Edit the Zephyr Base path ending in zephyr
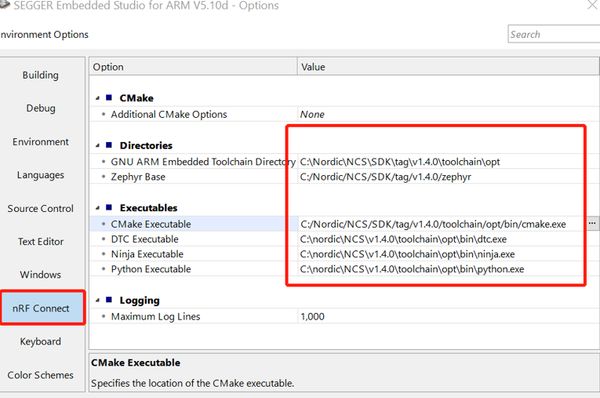 point(385,177)
